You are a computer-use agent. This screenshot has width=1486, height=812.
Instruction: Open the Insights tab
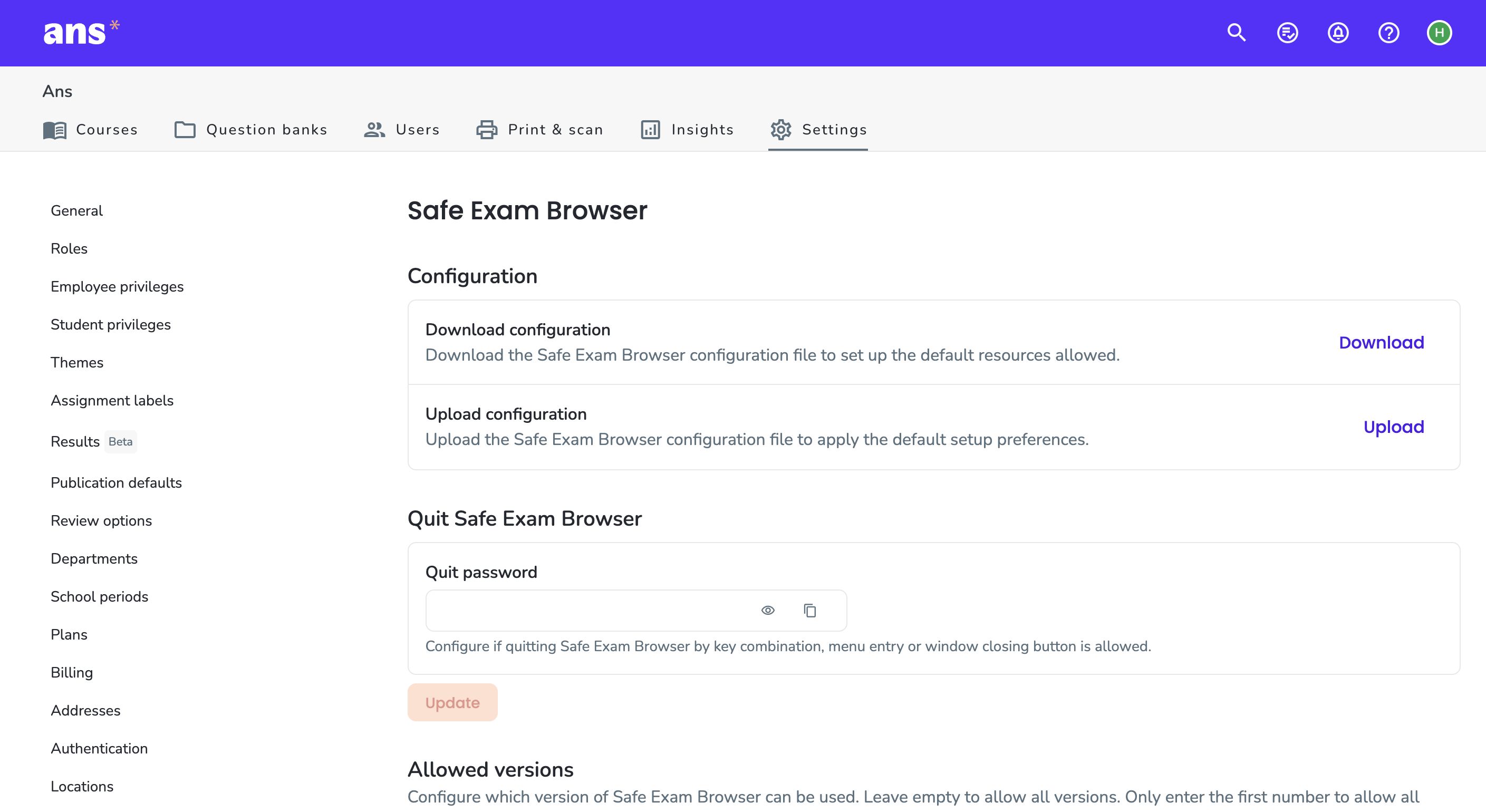[687, 130]
